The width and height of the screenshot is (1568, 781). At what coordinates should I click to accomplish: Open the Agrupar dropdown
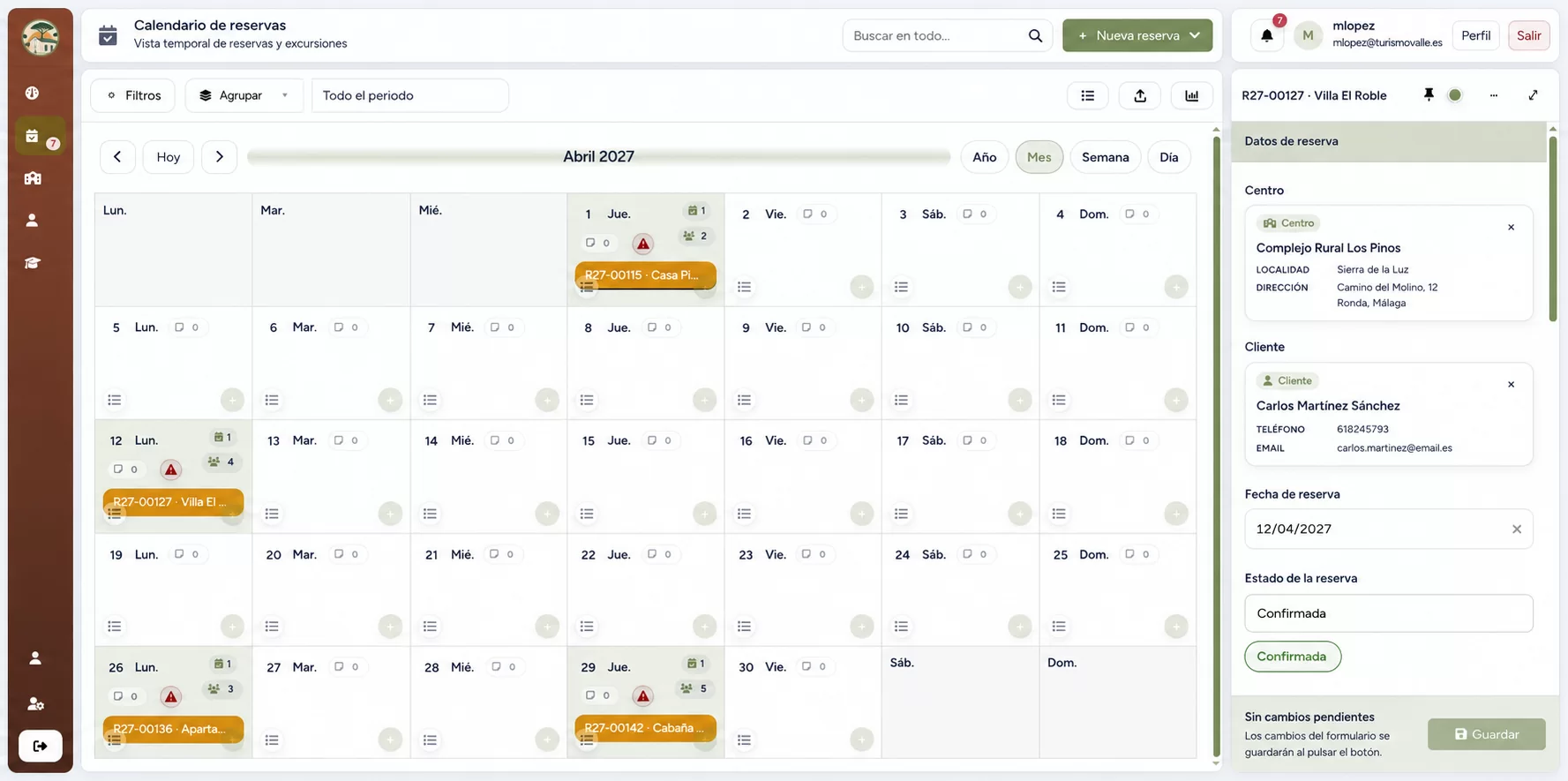[x=244, y=95]
